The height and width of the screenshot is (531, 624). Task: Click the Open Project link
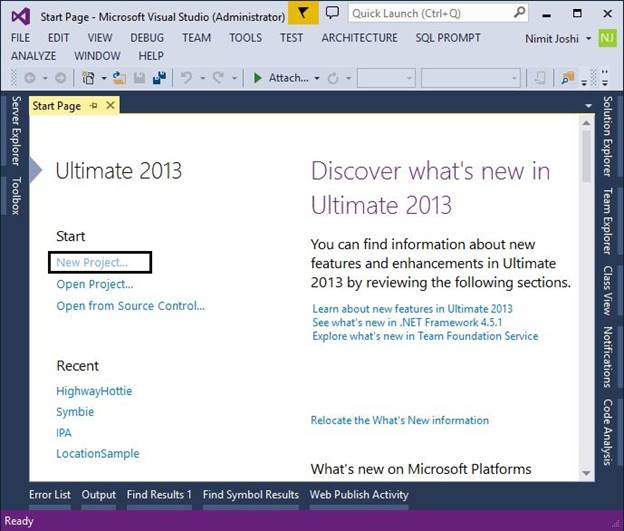tap(95, 284)
